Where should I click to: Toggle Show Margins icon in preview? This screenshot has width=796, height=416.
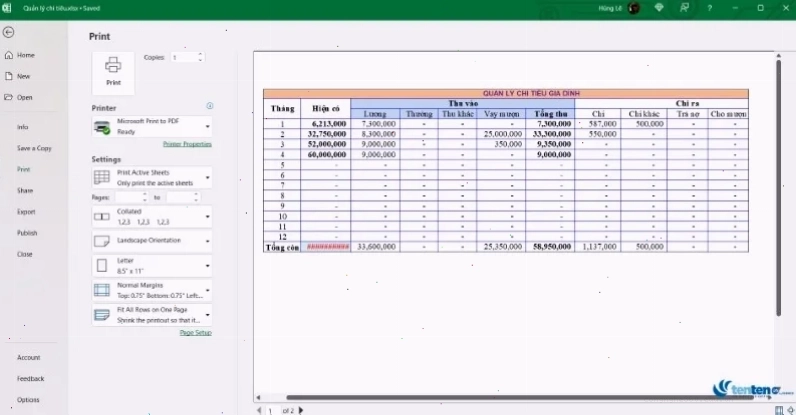(779, 410)
